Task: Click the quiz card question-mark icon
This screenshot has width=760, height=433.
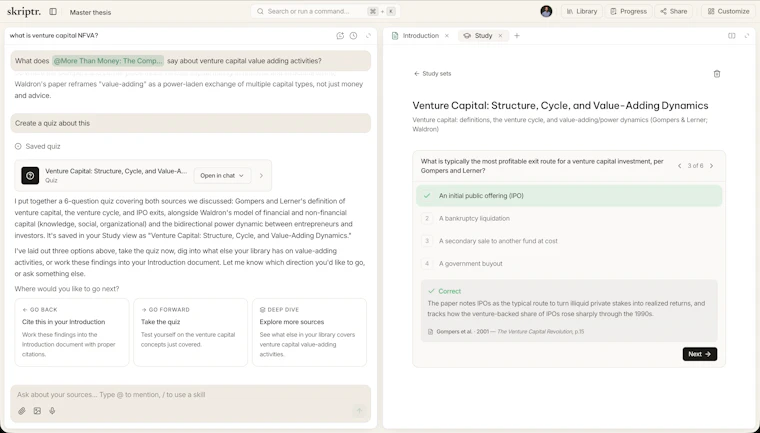Action: click(30, 176)
